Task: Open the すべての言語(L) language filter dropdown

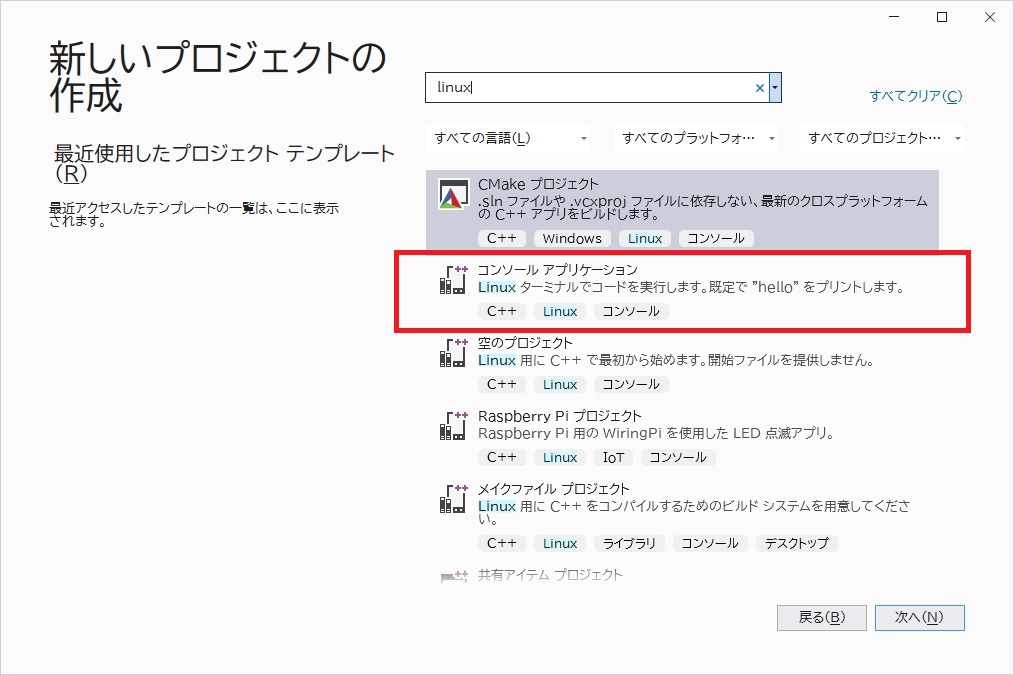Action: [x=508, y=138]
